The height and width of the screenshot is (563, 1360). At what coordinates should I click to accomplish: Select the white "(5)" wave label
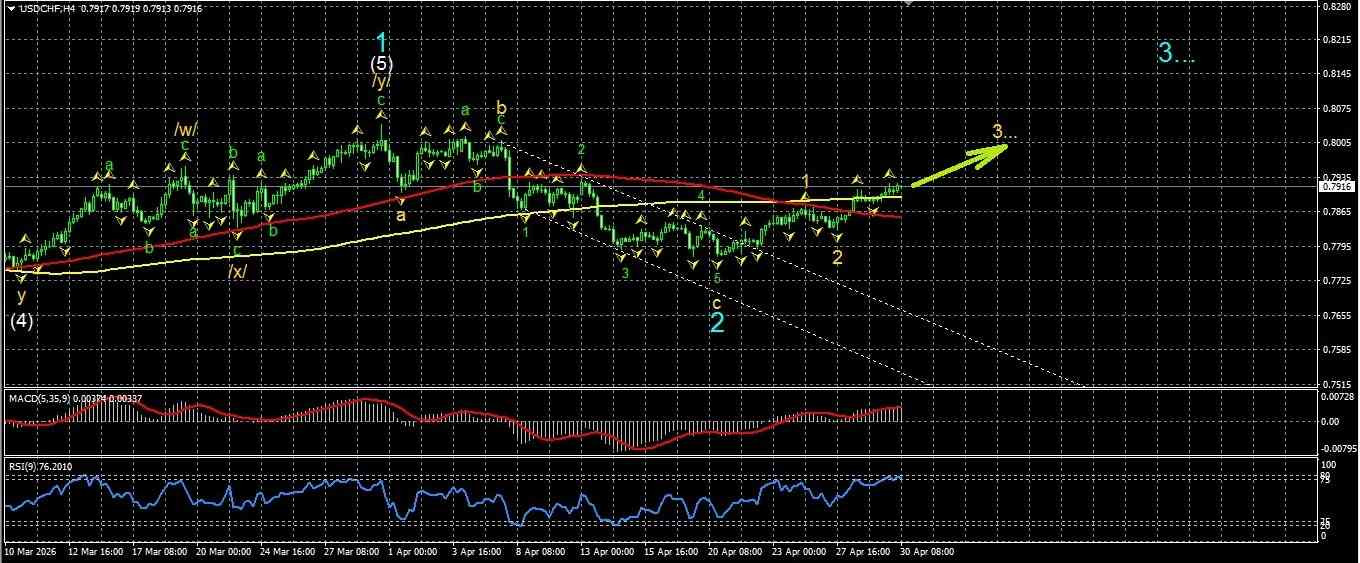(381, 63)
